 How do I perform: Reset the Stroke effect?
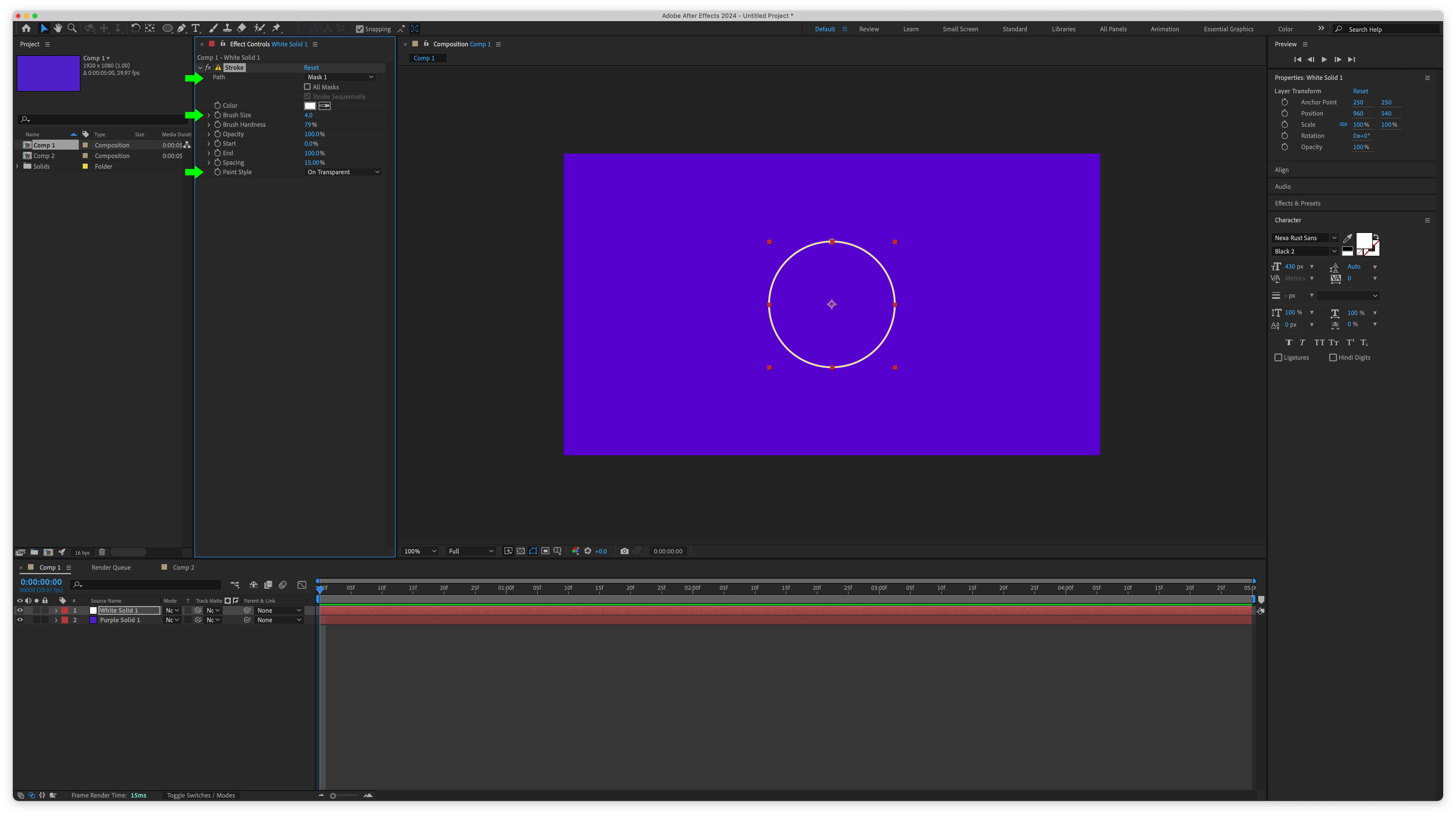[311, 68]
